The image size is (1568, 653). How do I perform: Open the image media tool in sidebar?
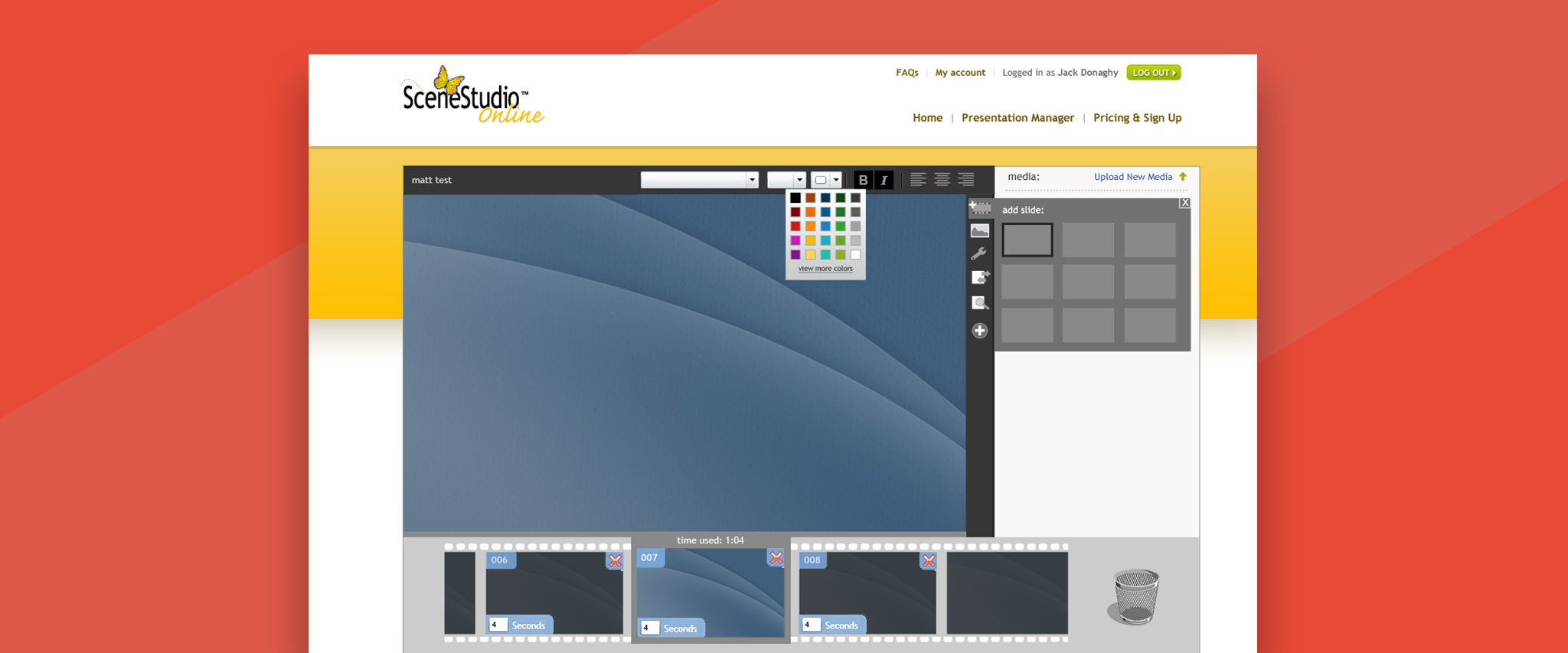[x=980, y=230]
